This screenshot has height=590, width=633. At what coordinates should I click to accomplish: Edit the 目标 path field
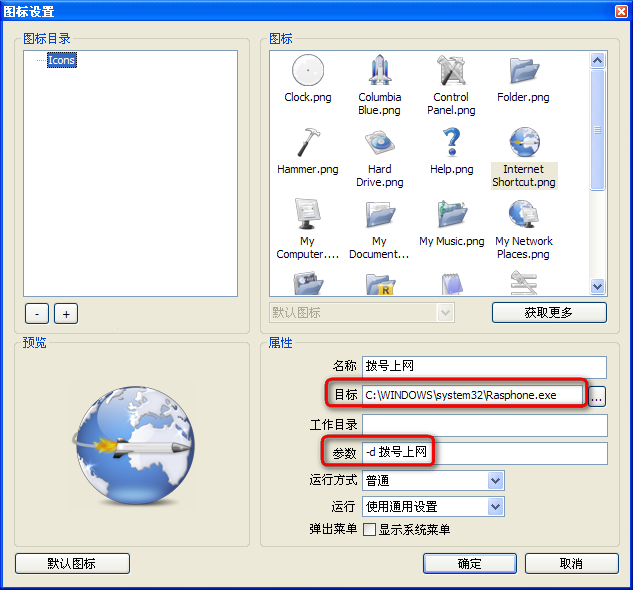[x=473, y=395]
